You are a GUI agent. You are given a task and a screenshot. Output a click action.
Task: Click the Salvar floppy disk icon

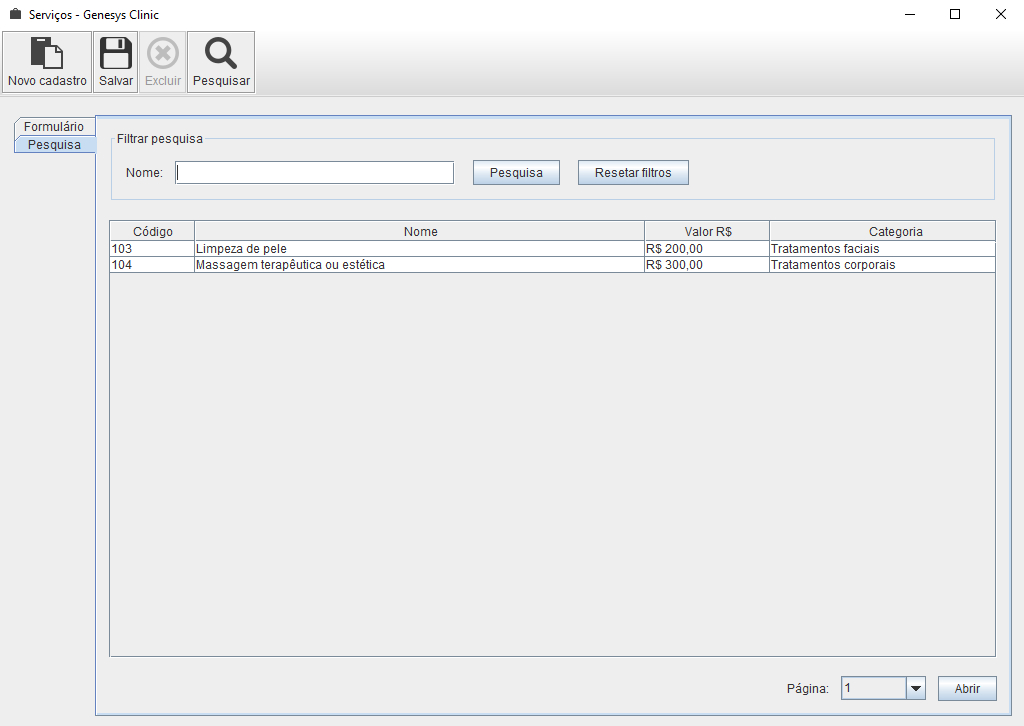click(116, 53)
